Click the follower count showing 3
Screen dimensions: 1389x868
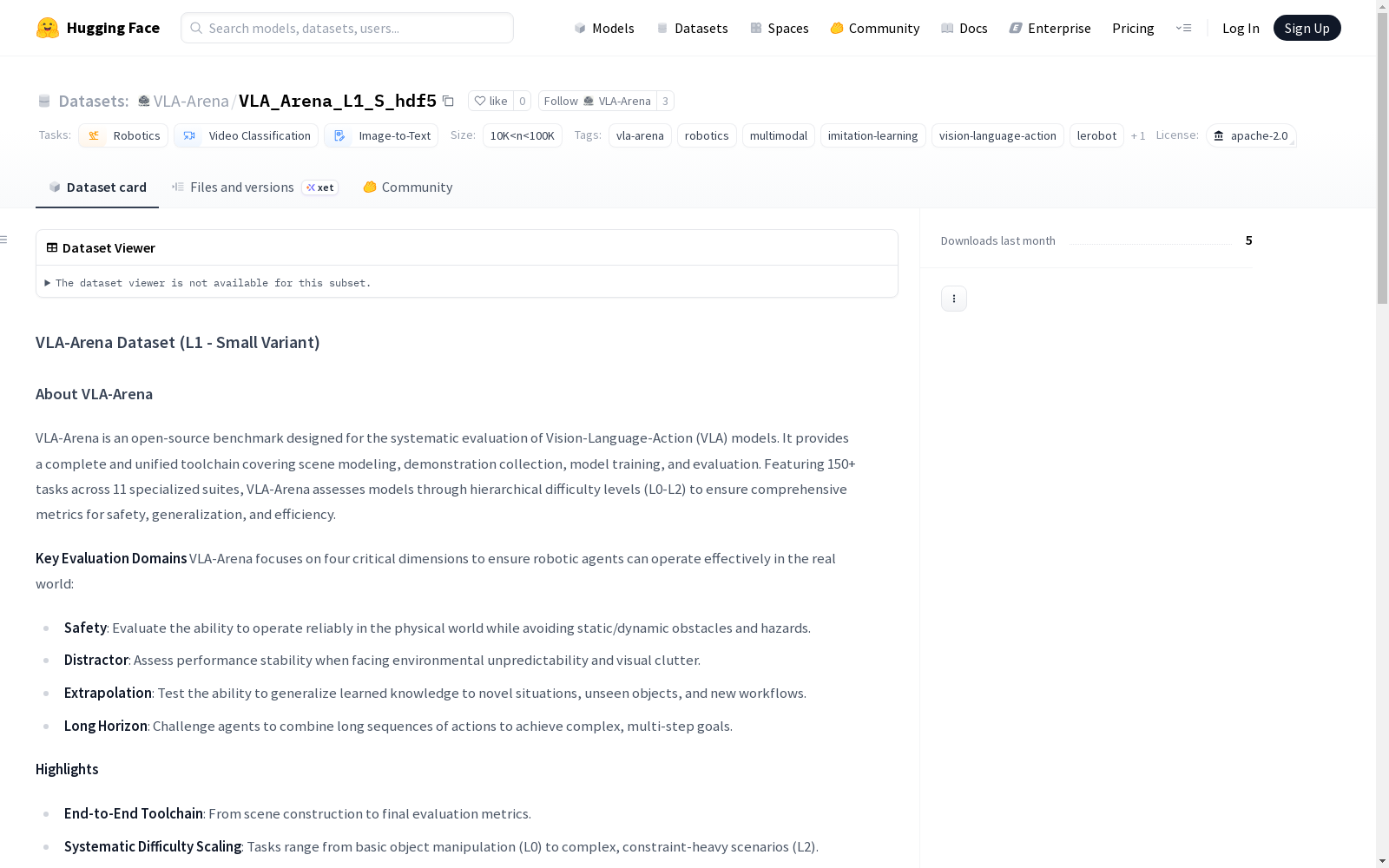click(x=665, y=101)
